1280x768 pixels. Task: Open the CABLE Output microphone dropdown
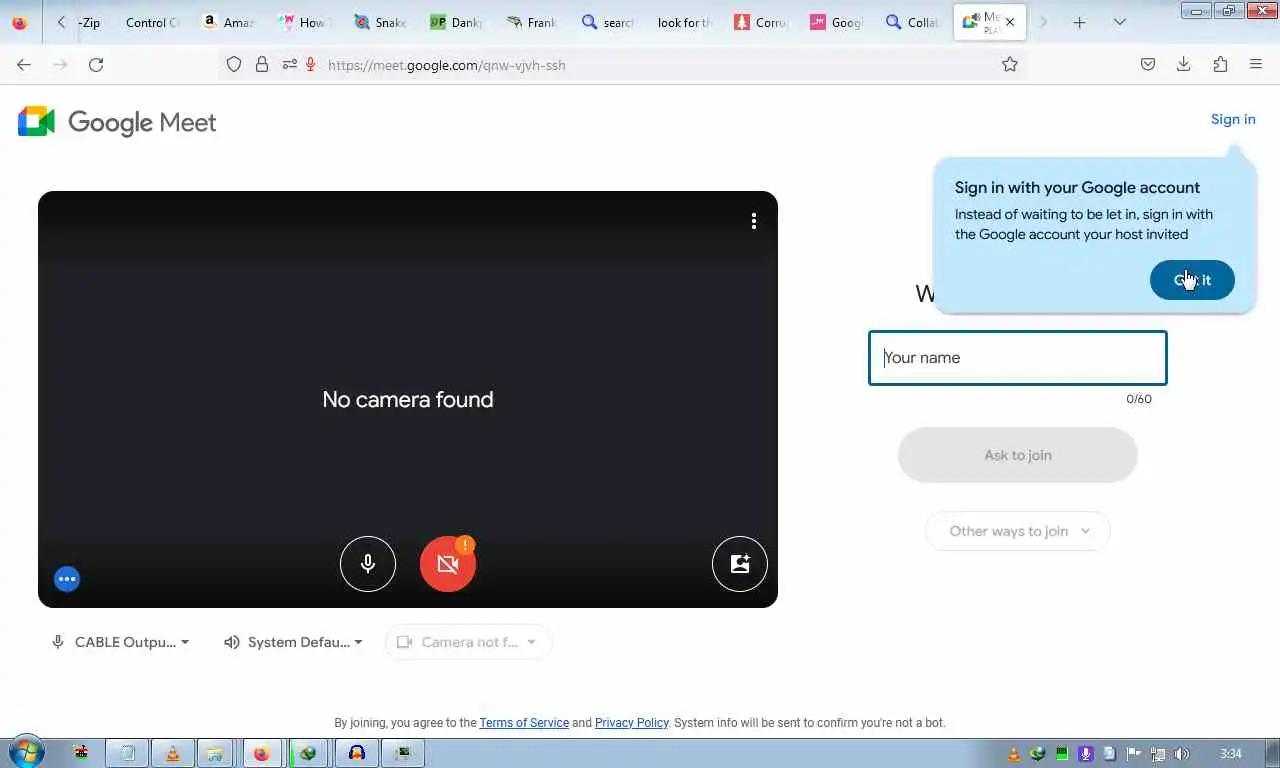click(x=120, y=642)
